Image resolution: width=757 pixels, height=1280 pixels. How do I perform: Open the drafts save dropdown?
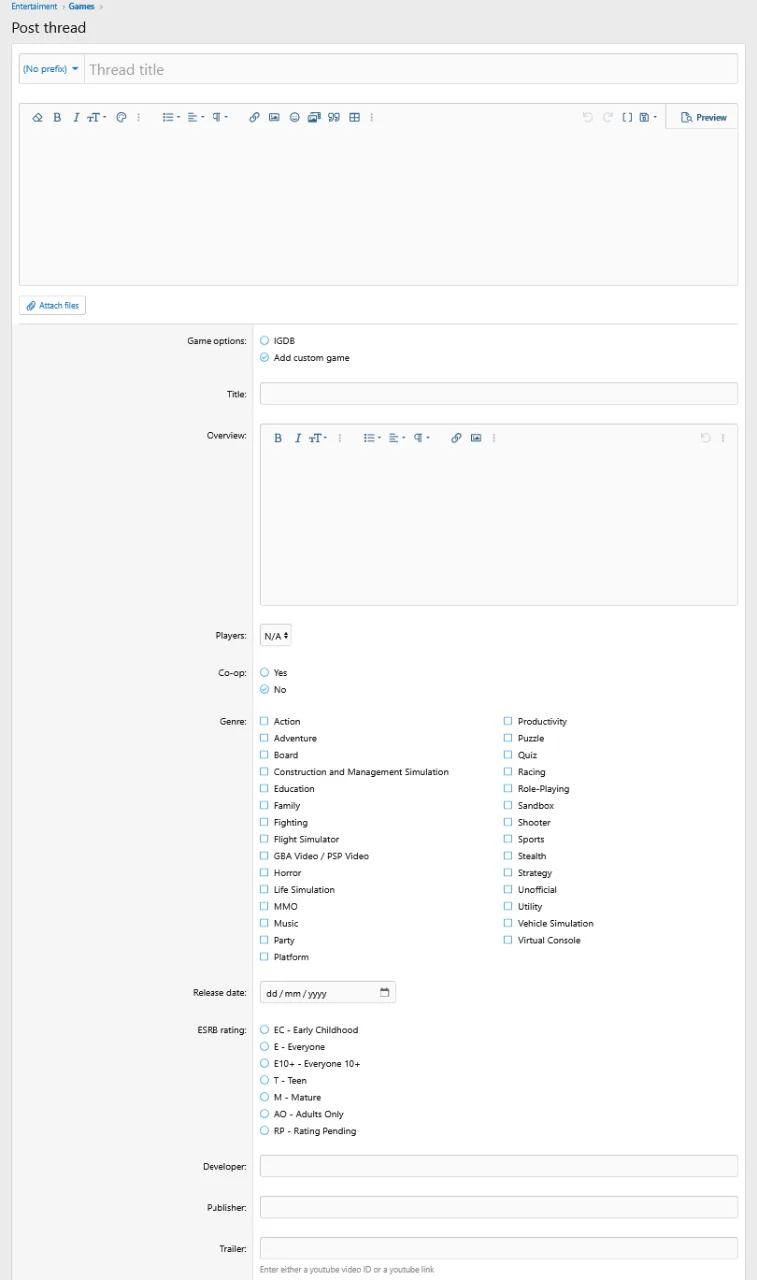(x=649, y=117)
